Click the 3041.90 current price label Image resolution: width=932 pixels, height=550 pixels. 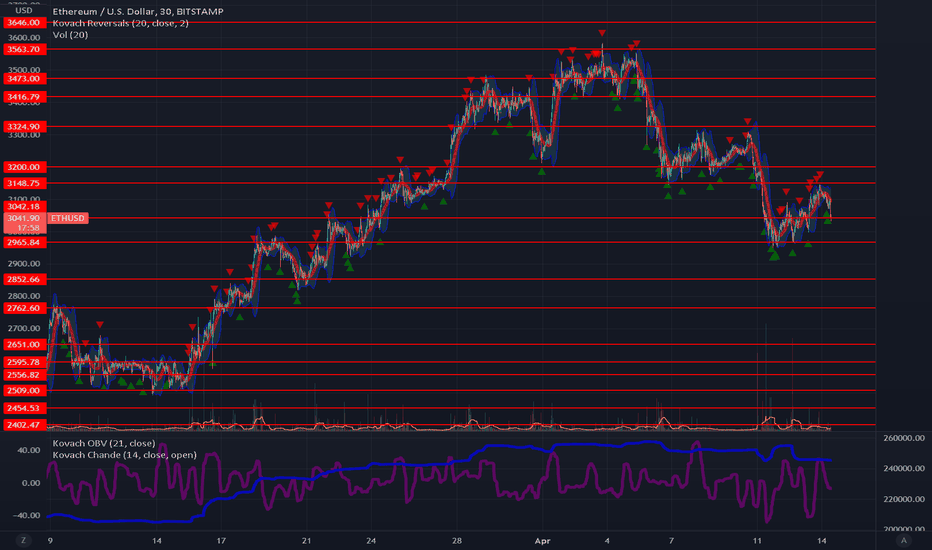[x=24, y=218]
